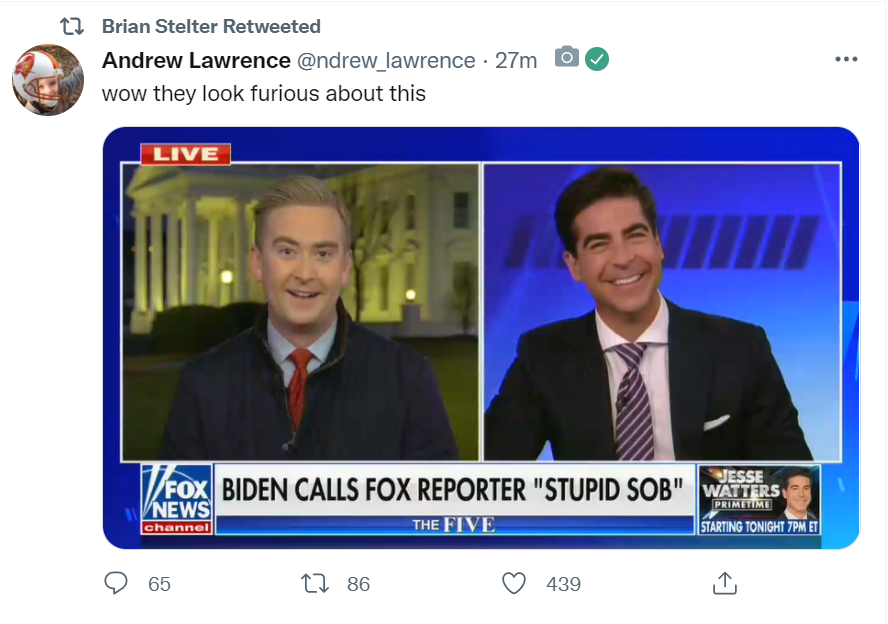This screenshot has width=888, height=624.
Task: Open the share upload icon
Action: click(x=725, y=583)
